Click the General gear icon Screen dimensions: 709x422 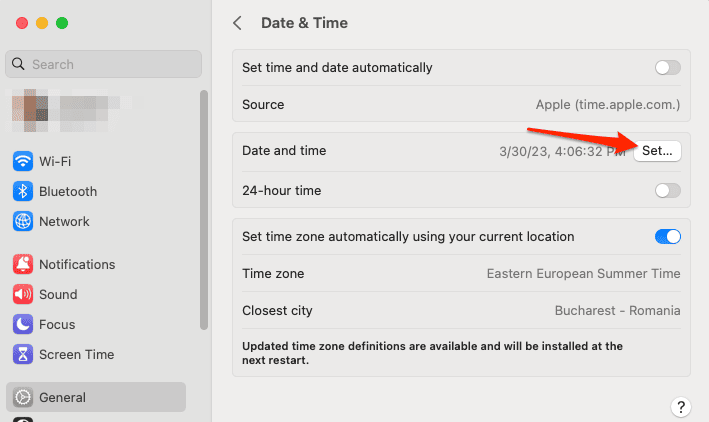click(23, 397)
